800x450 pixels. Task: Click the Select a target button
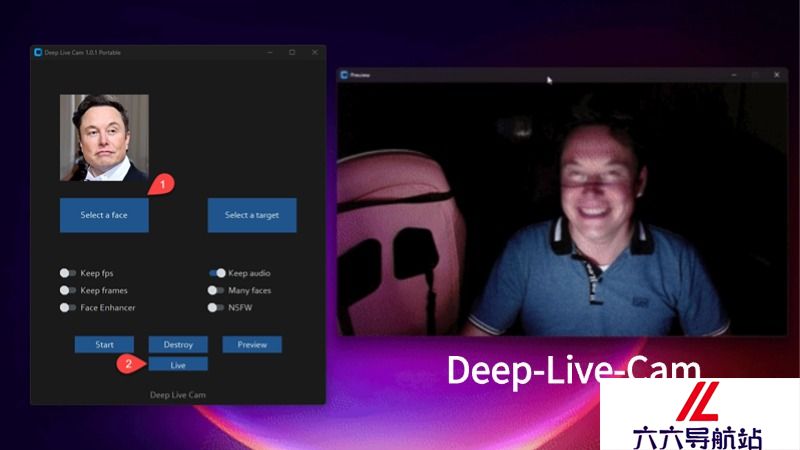pos(252,215)
